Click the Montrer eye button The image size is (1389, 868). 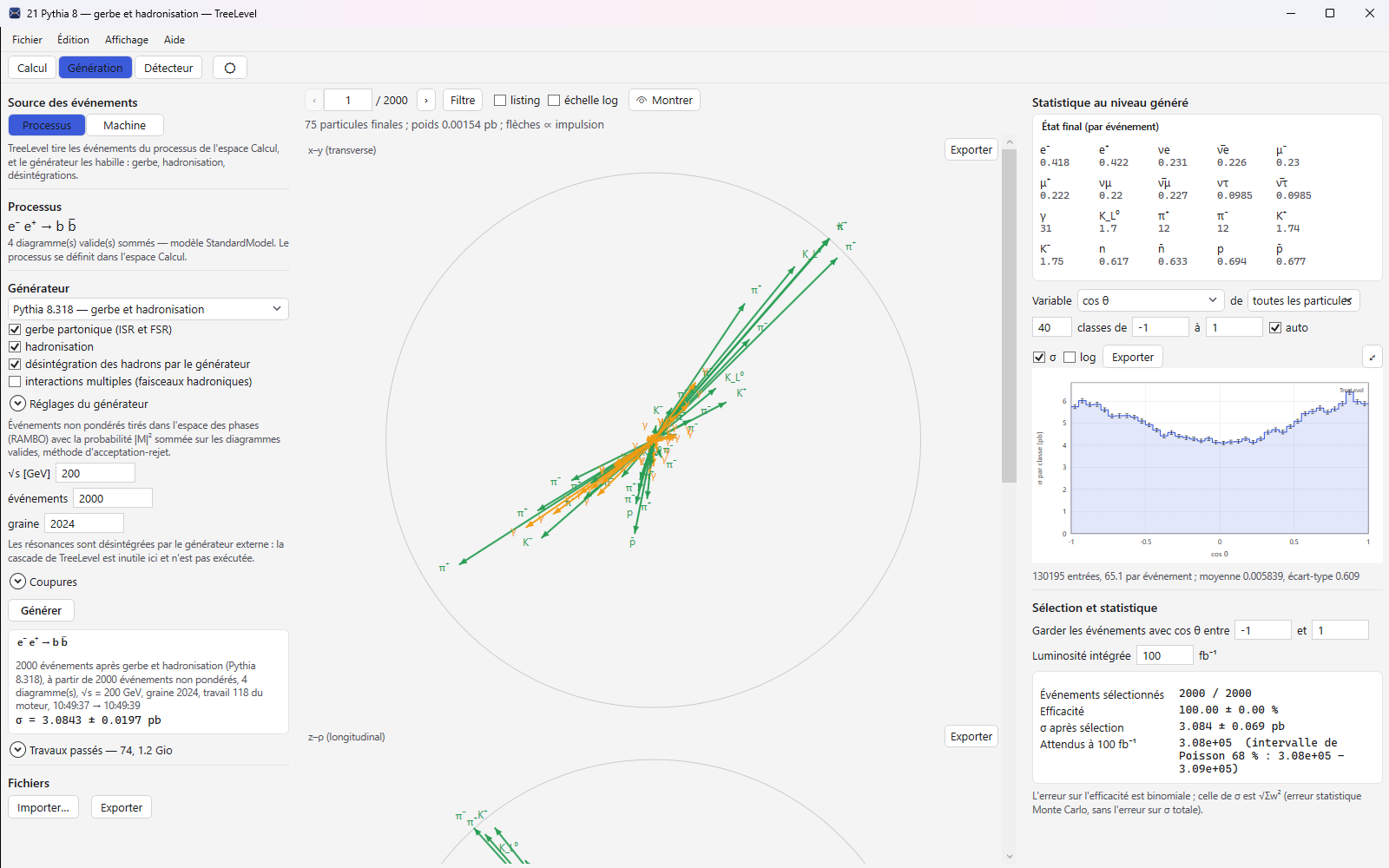click(x=664, y=101)
